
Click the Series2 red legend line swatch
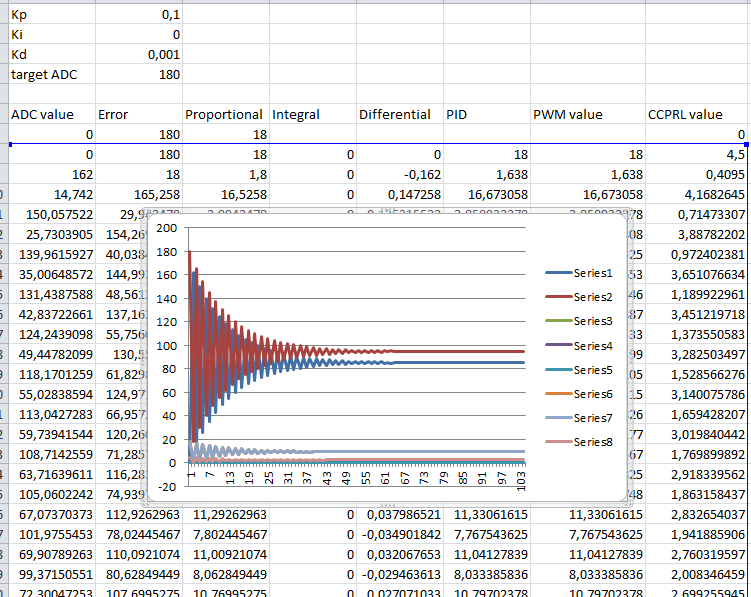tap(557, 297)
